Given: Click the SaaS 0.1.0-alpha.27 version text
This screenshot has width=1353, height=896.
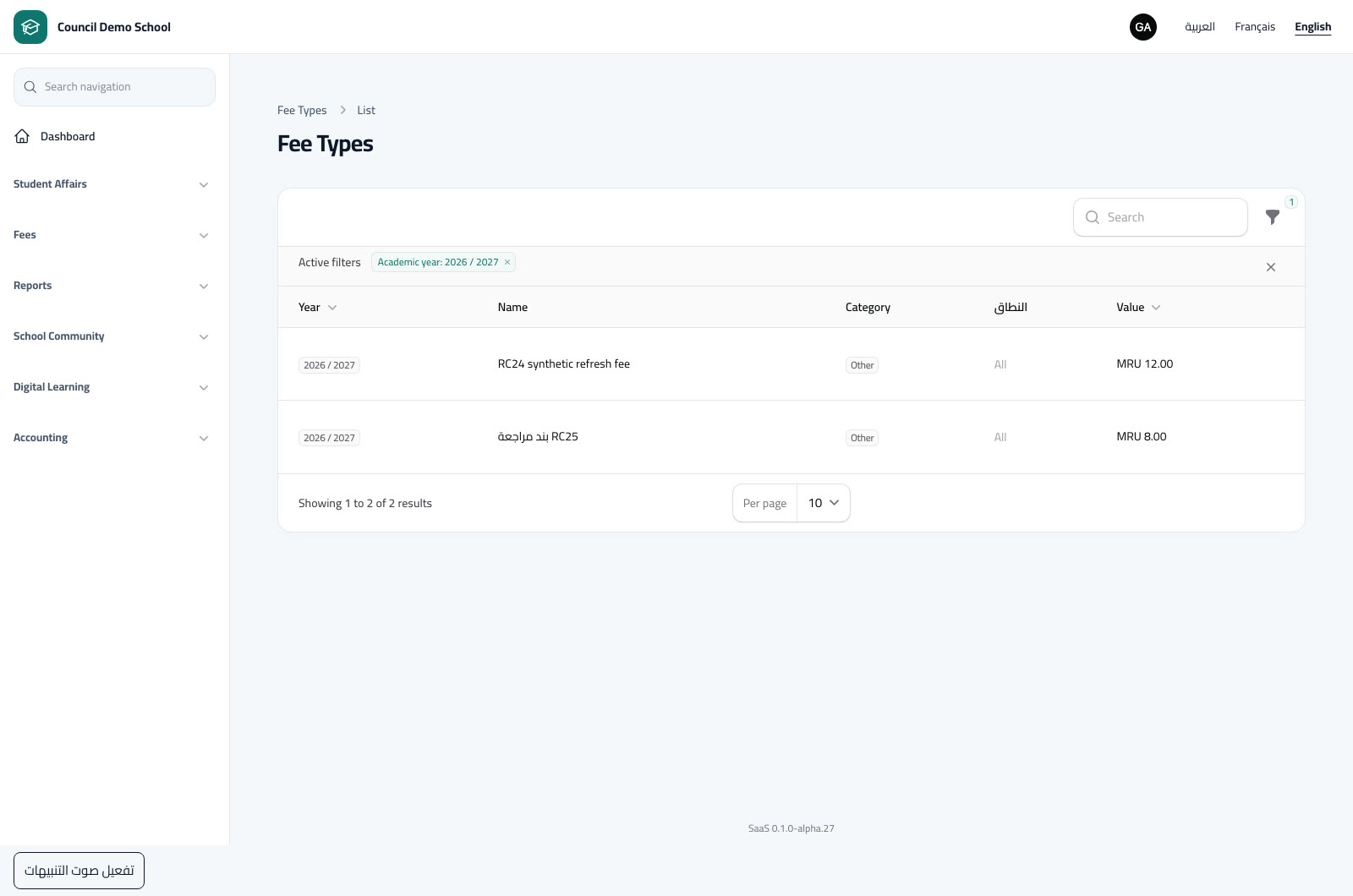Looking at the screenshot, I should (x=792, y=828).
